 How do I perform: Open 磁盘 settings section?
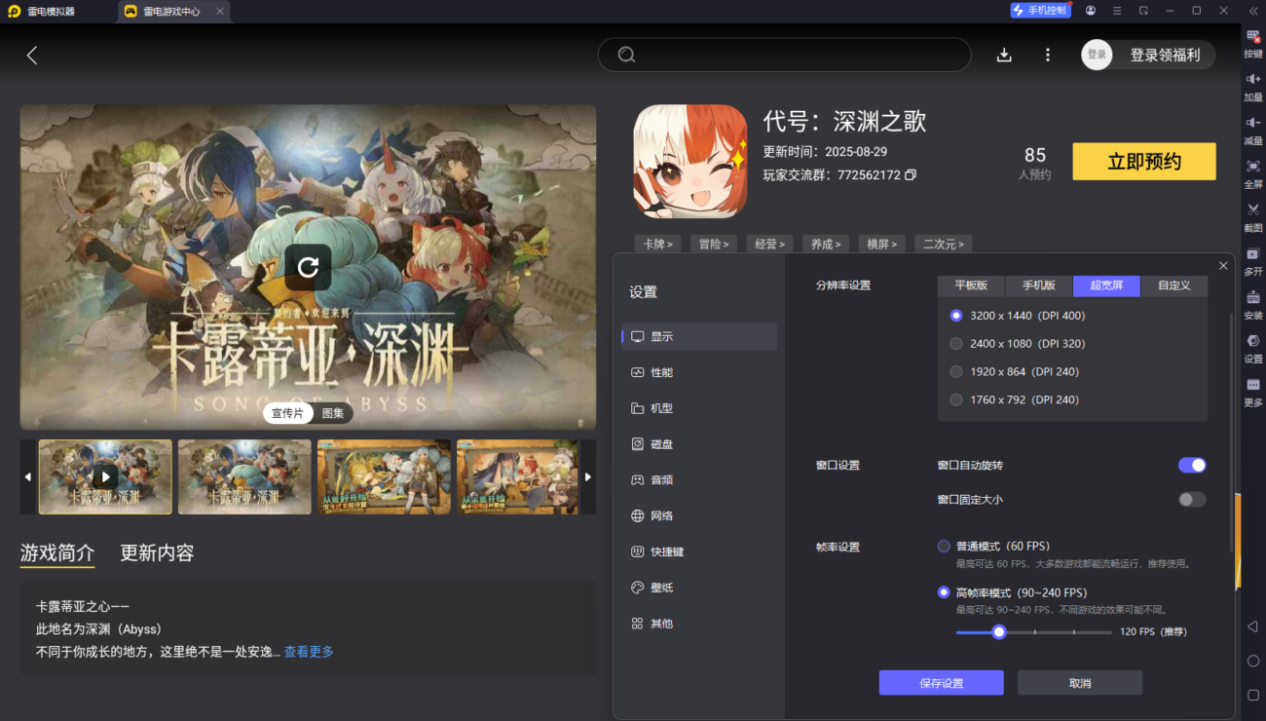pyautogui.click(x=699, y=444)
